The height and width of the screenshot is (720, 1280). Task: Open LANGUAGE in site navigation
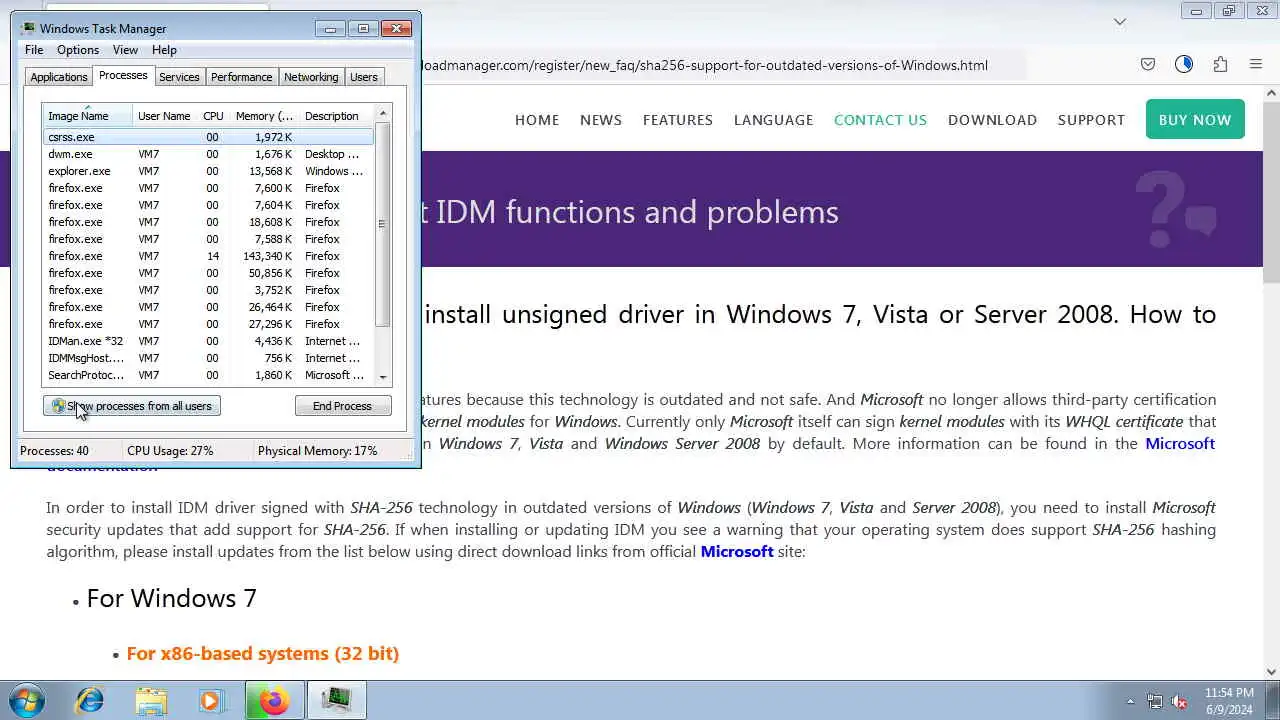[x=773, y=120]
